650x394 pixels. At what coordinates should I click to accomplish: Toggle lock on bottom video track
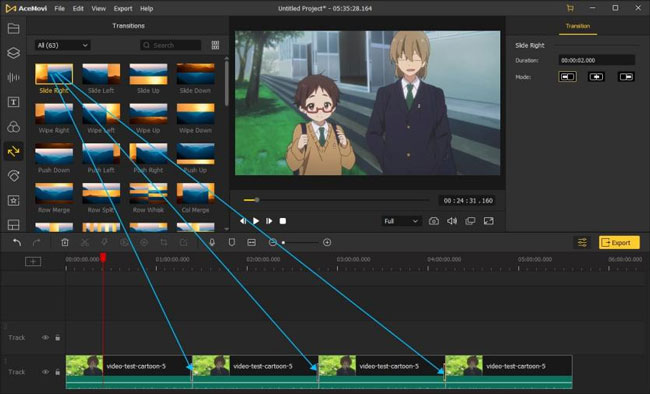click(x=58, y=372)
